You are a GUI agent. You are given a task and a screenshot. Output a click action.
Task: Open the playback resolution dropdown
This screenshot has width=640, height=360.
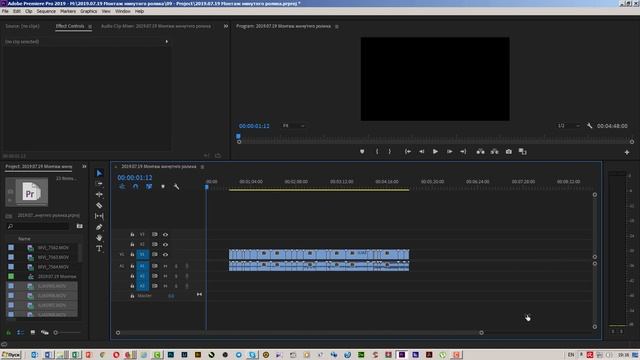tap(569, 126)
